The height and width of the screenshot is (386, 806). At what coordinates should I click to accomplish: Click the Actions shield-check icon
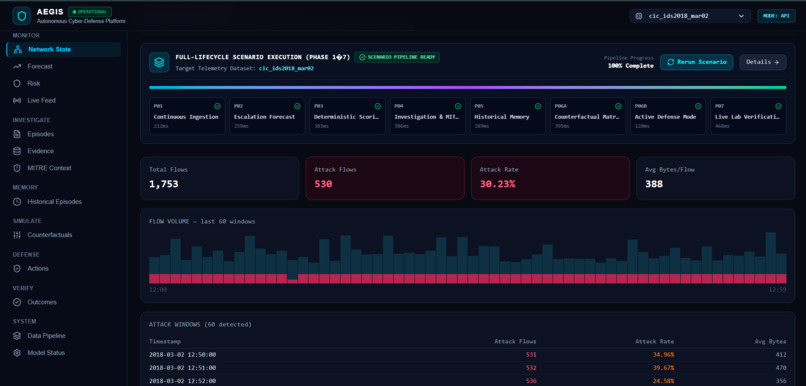coord(17,268)
